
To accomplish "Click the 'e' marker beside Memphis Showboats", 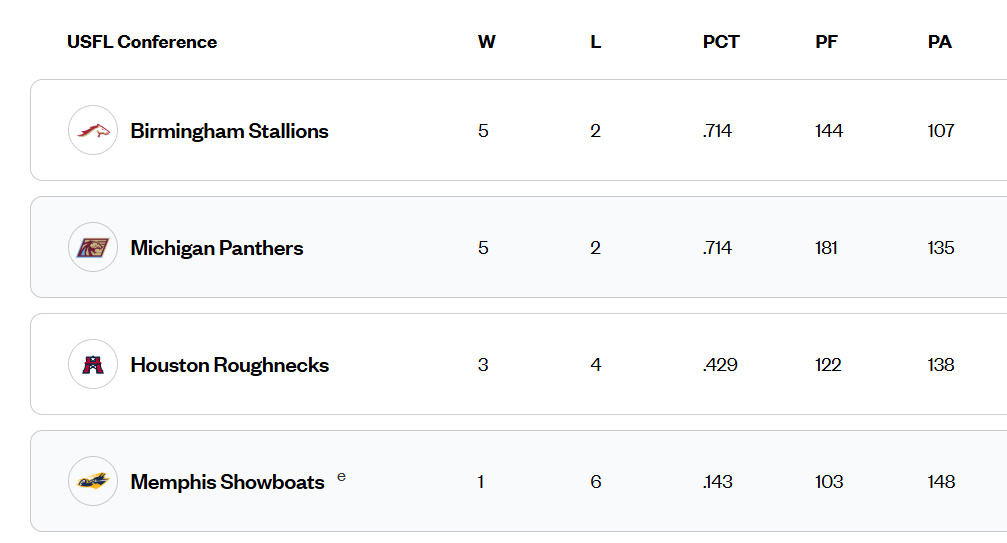I will coord(342,476).
